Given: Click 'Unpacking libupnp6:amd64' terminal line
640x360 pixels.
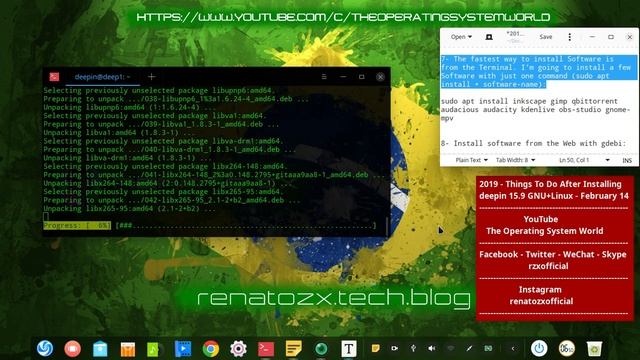Looking at the screenshot, I should point(130,107).
